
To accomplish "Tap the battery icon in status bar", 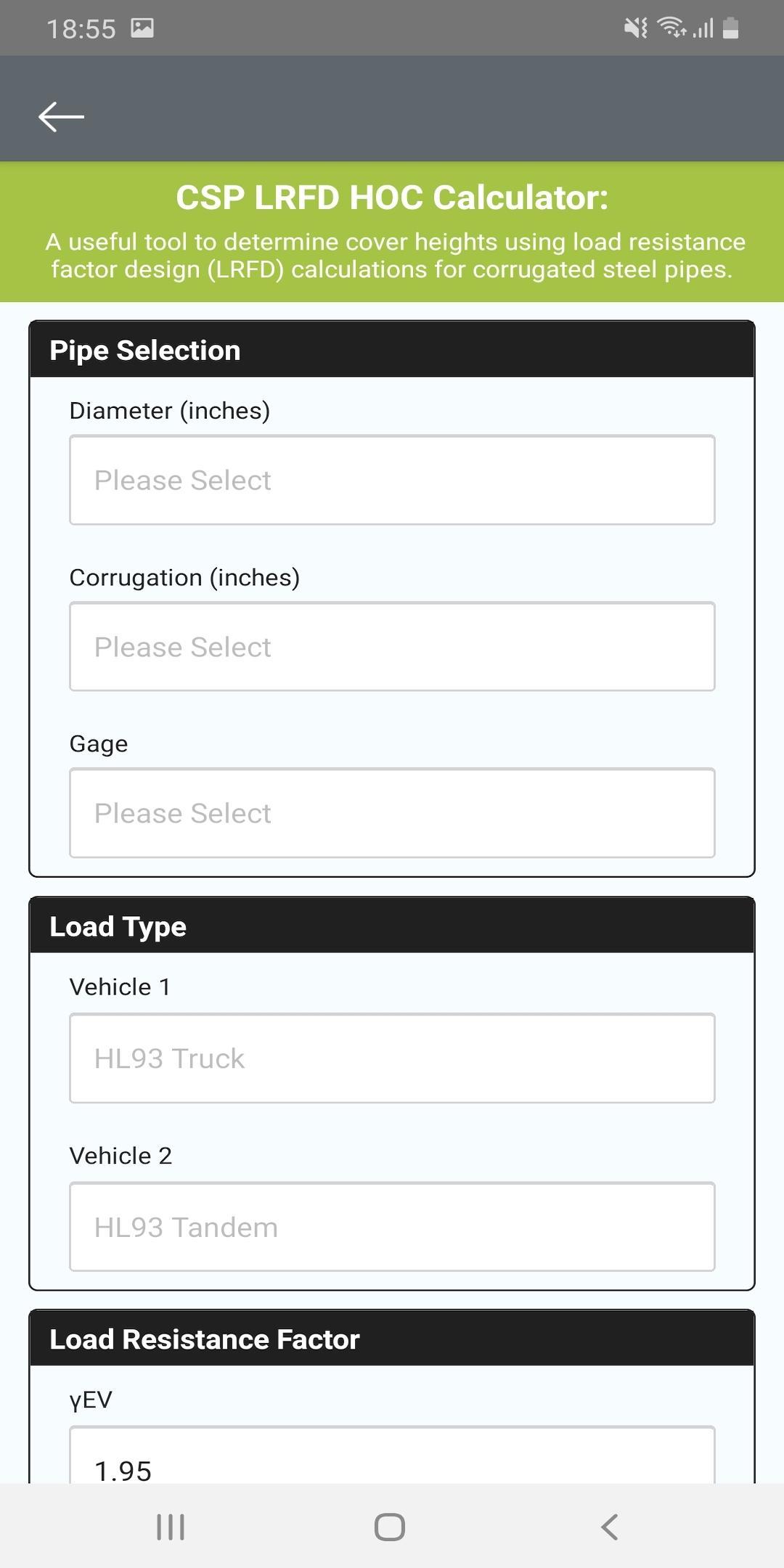I will [x=731, y=28].
